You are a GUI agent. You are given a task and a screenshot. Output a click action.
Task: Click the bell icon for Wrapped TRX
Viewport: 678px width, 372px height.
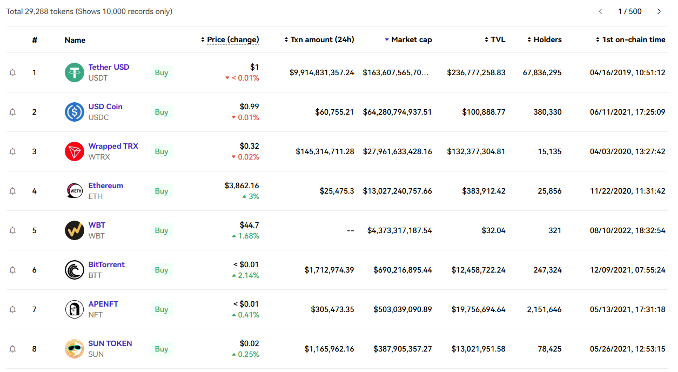pyautogui.click(x=13, y=151)
